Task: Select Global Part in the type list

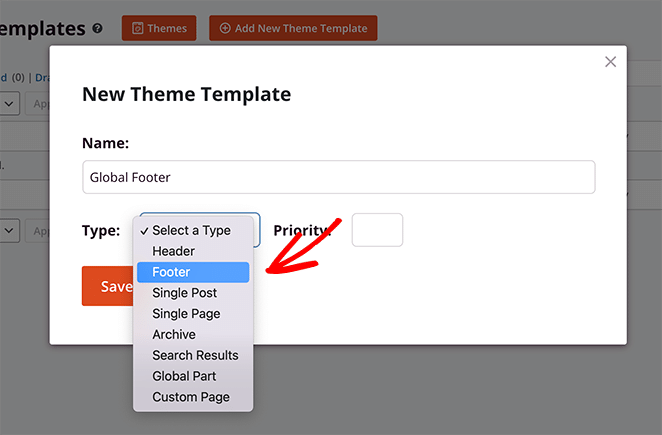Action: [184, 376]
